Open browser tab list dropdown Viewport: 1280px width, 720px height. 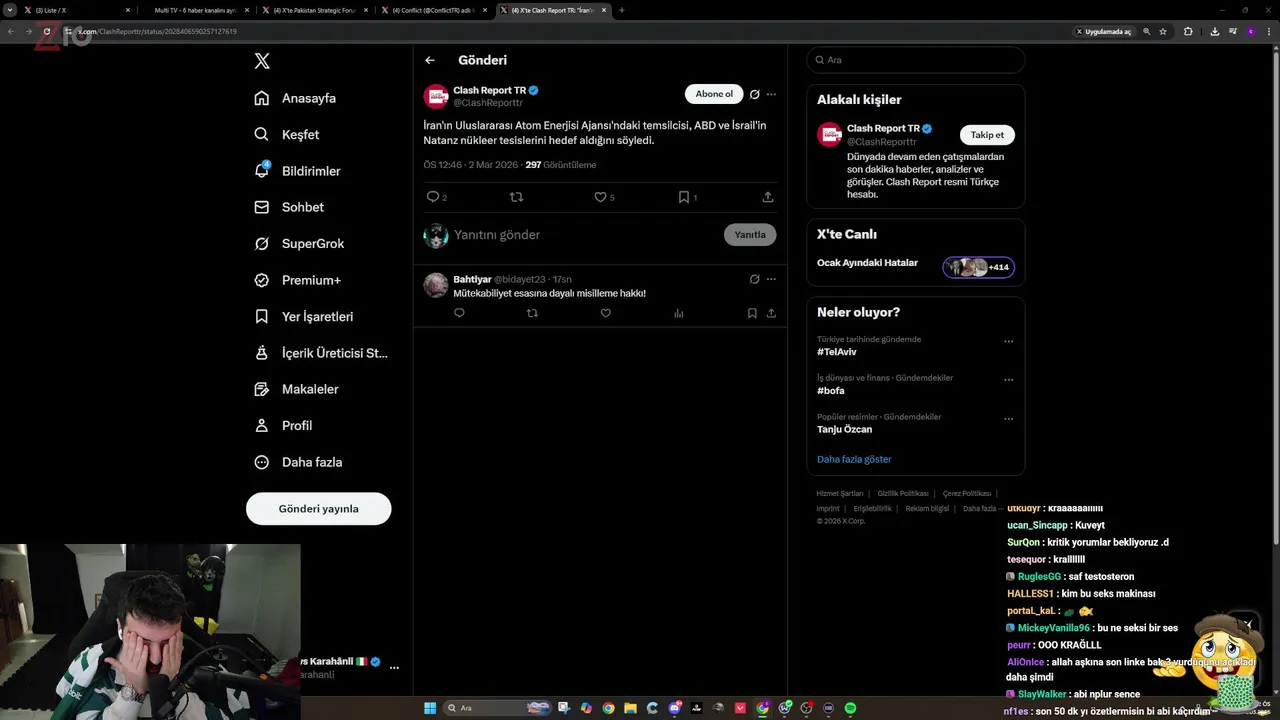10,10
